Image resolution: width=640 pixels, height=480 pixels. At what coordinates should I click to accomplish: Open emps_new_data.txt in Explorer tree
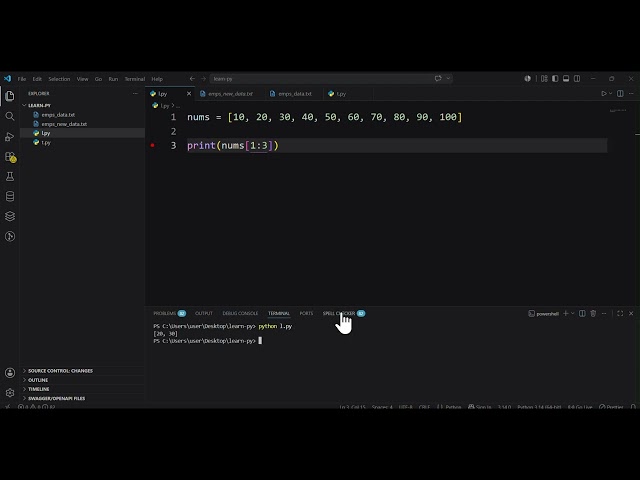click(x=82, y=124)
